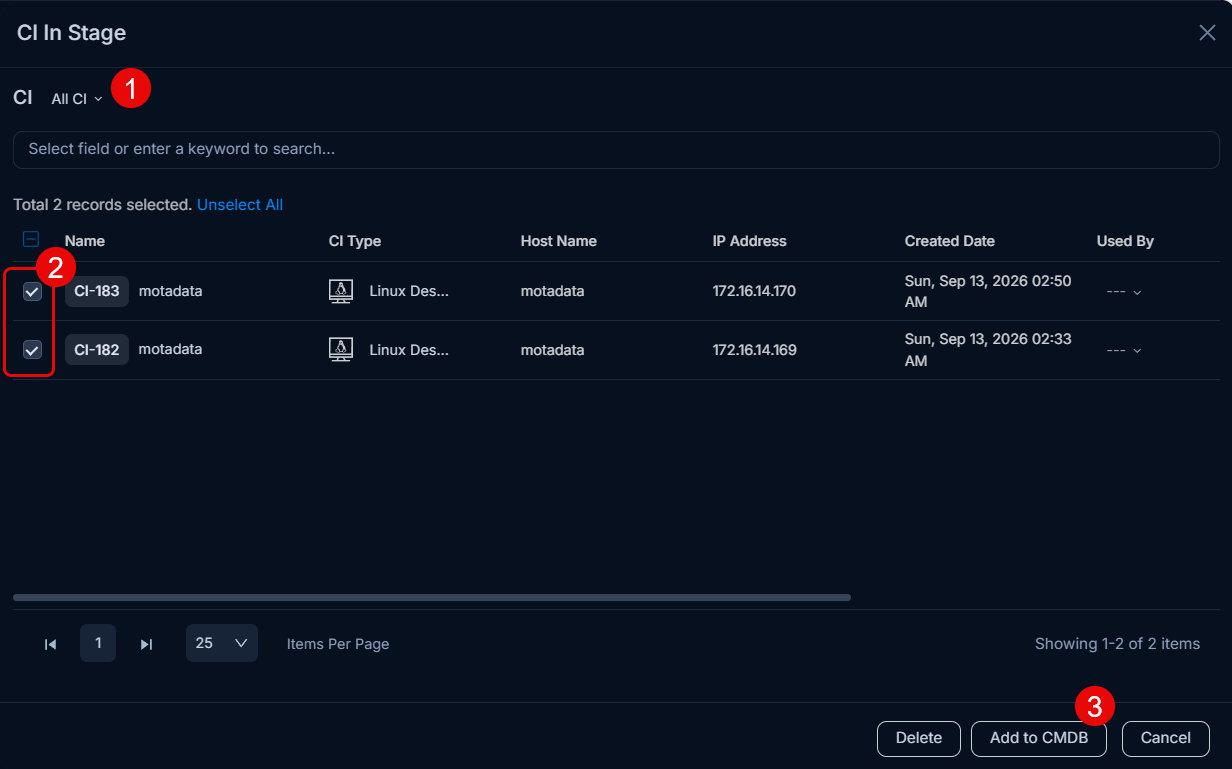Click the Unselect All link
This screenshot has height=769, width=1232.
pos(240,204)
